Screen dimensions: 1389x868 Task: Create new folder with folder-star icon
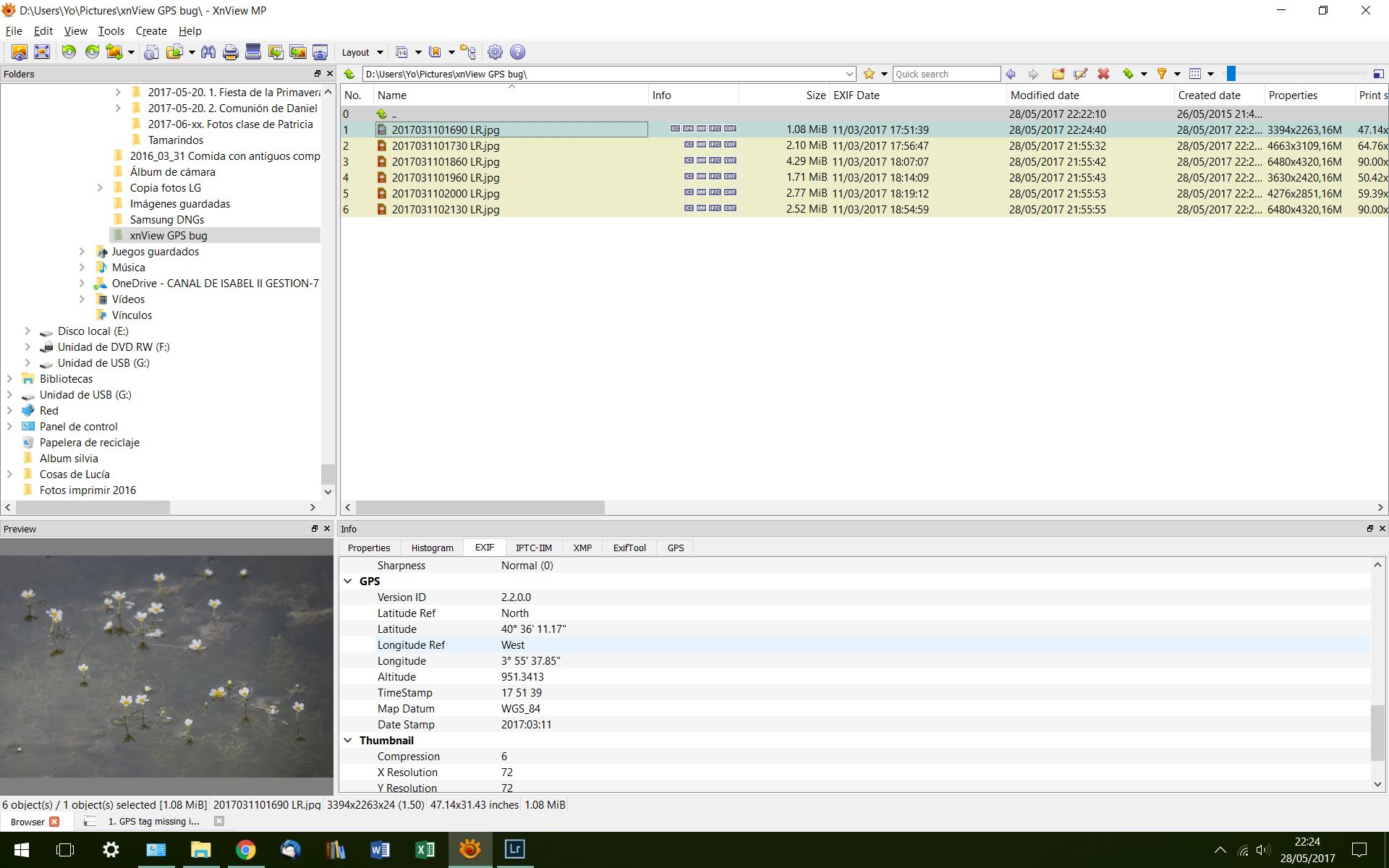1058,74
